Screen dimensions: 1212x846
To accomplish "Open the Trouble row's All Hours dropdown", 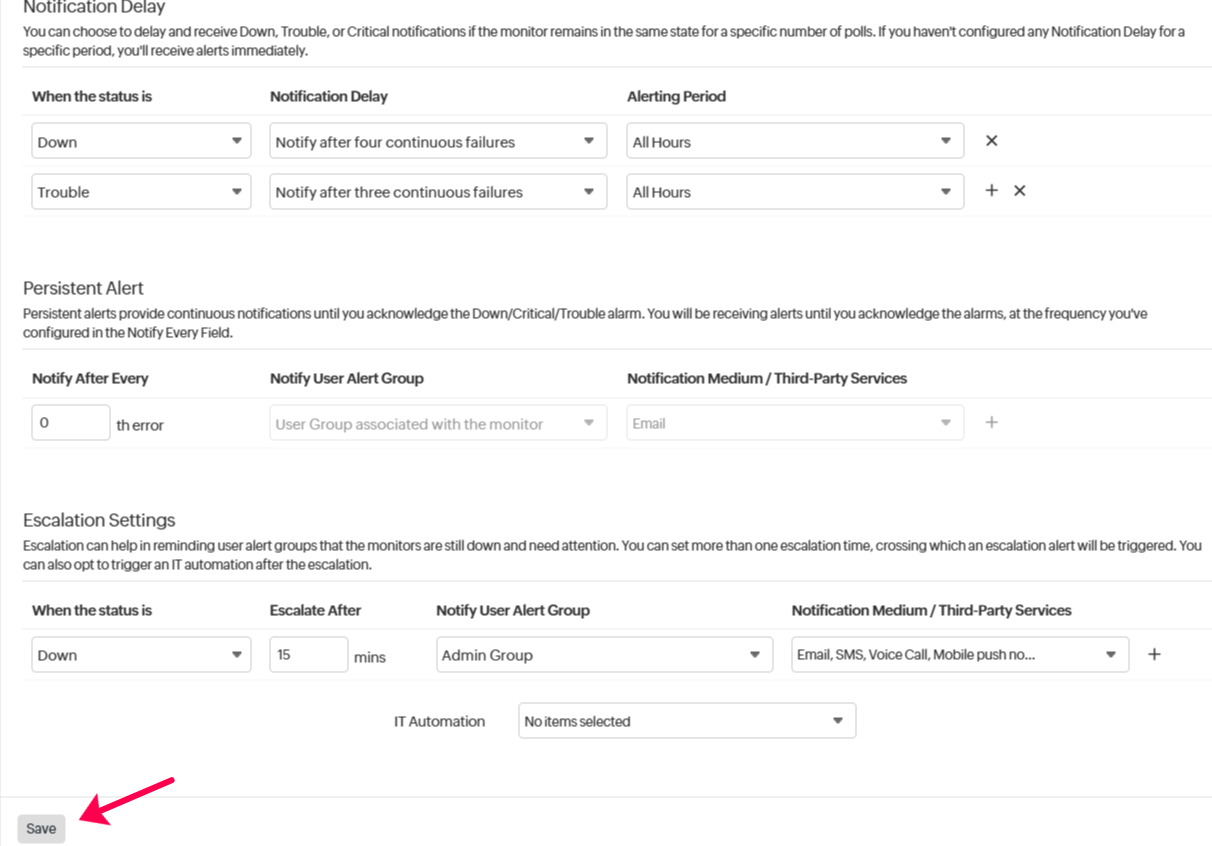I will click(795, 192).
